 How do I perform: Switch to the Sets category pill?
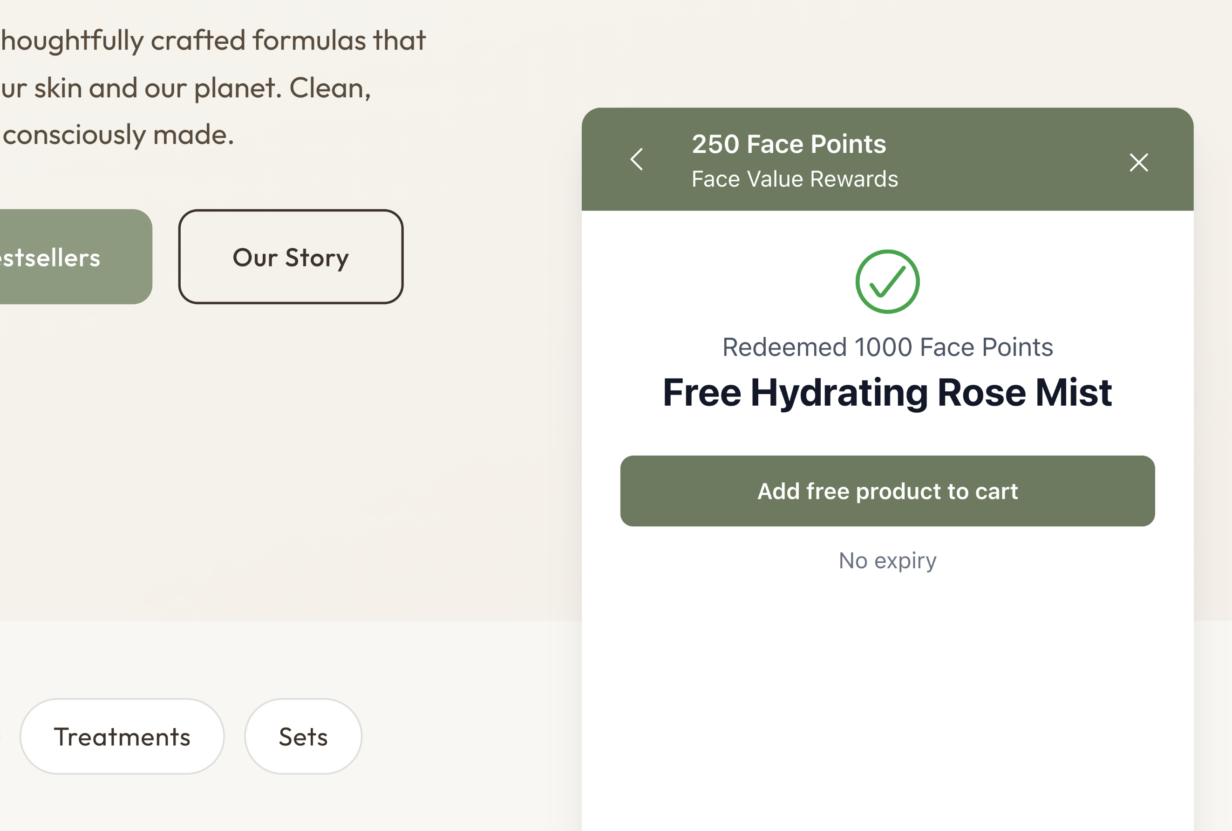click(x=303, y=737)
